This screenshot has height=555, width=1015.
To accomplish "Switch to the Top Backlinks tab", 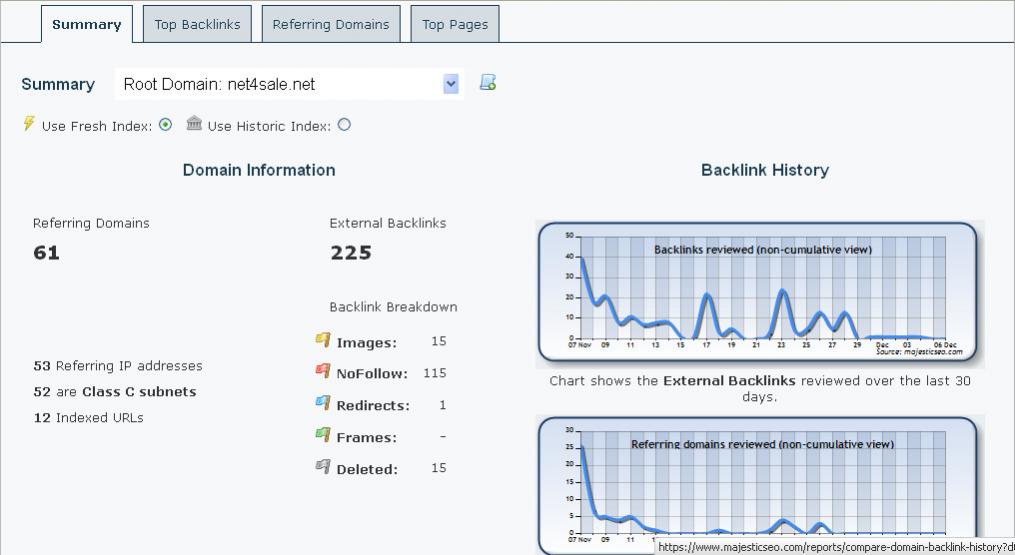I will [x=197, y=25].
